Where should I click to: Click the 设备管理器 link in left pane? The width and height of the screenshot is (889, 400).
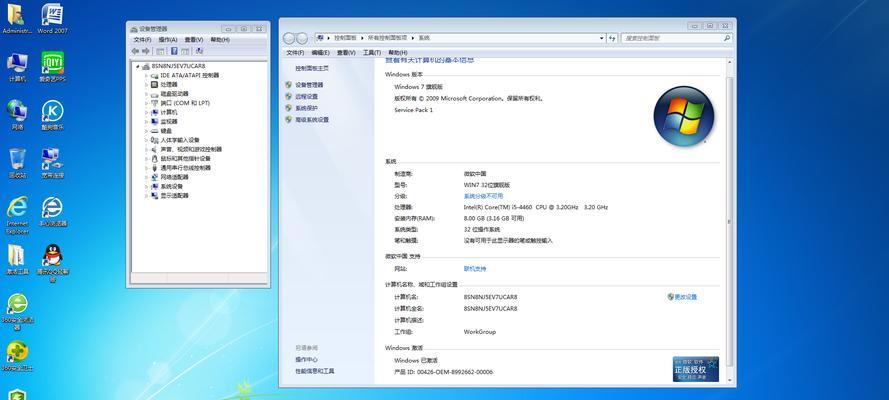click(x=309, y=84)
